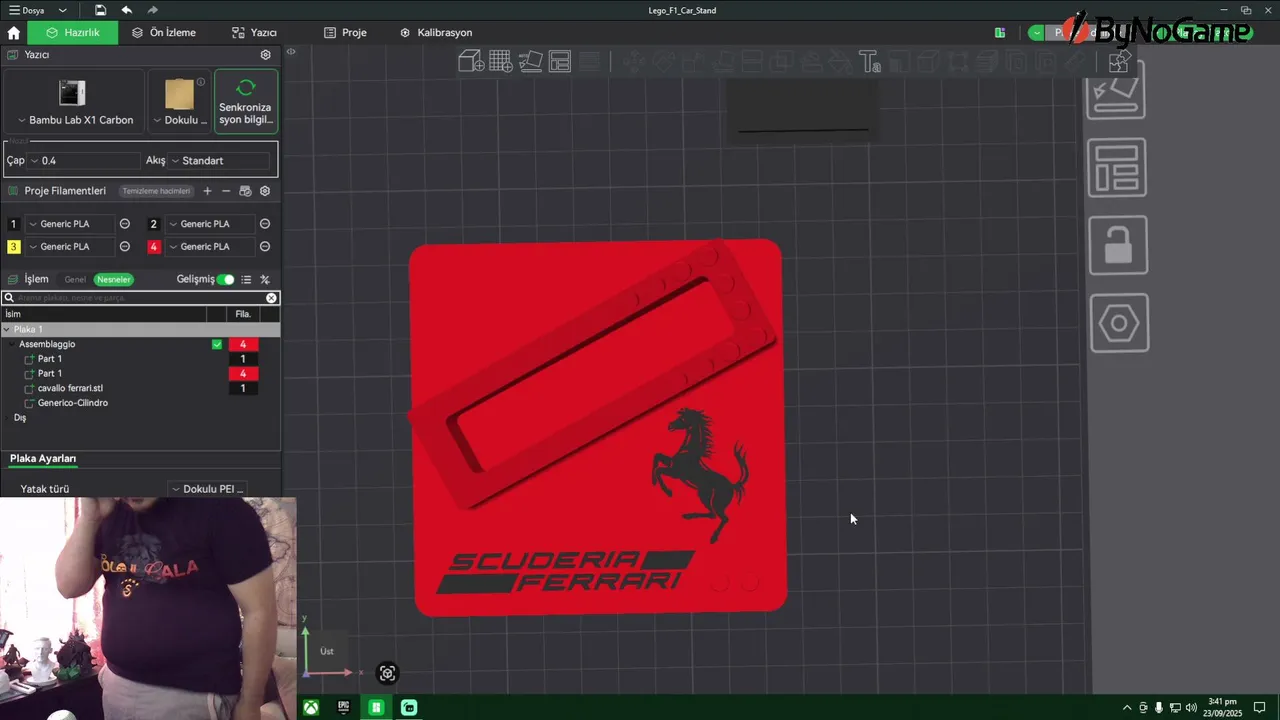Clear the object search with the X button
This screenshot has width=1280, height=720.
[x=271, y=298]
